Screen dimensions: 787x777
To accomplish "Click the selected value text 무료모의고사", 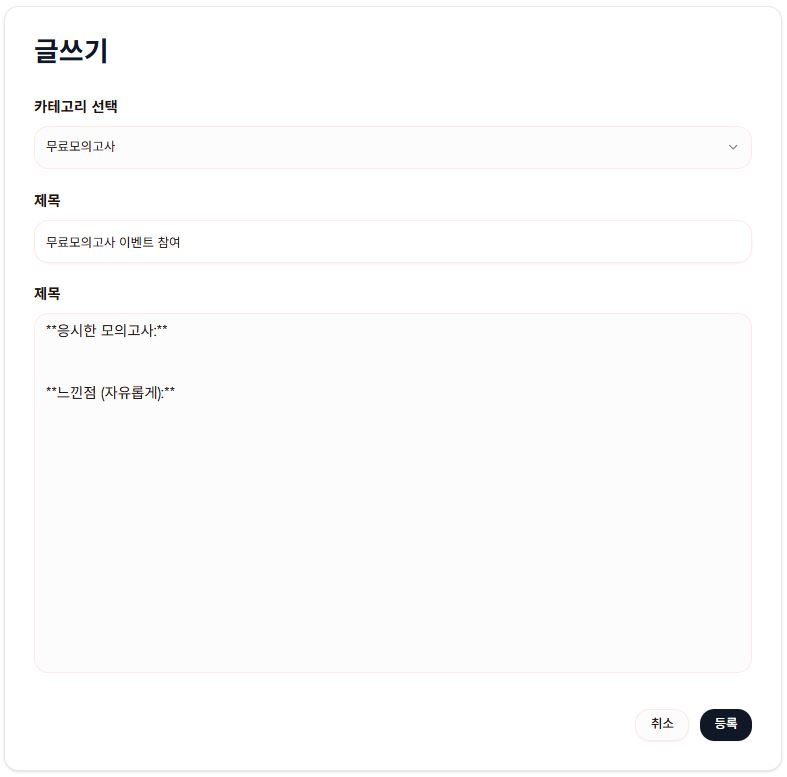I will [x=81, y=147].
